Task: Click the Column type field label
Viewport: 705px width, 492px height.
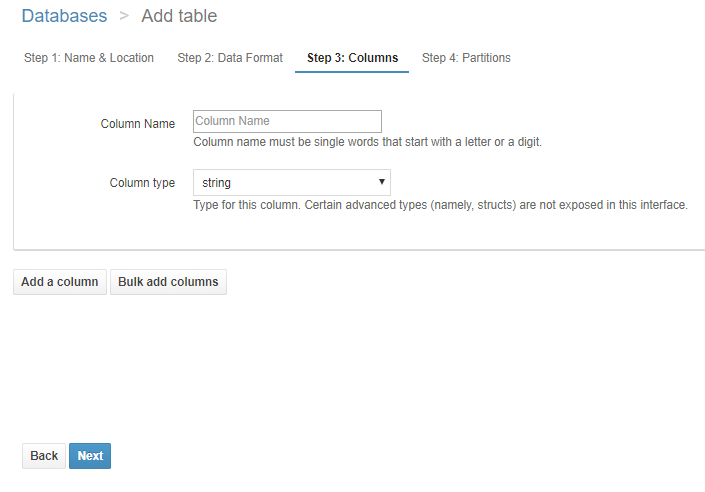Action: [x=142, y=183]
